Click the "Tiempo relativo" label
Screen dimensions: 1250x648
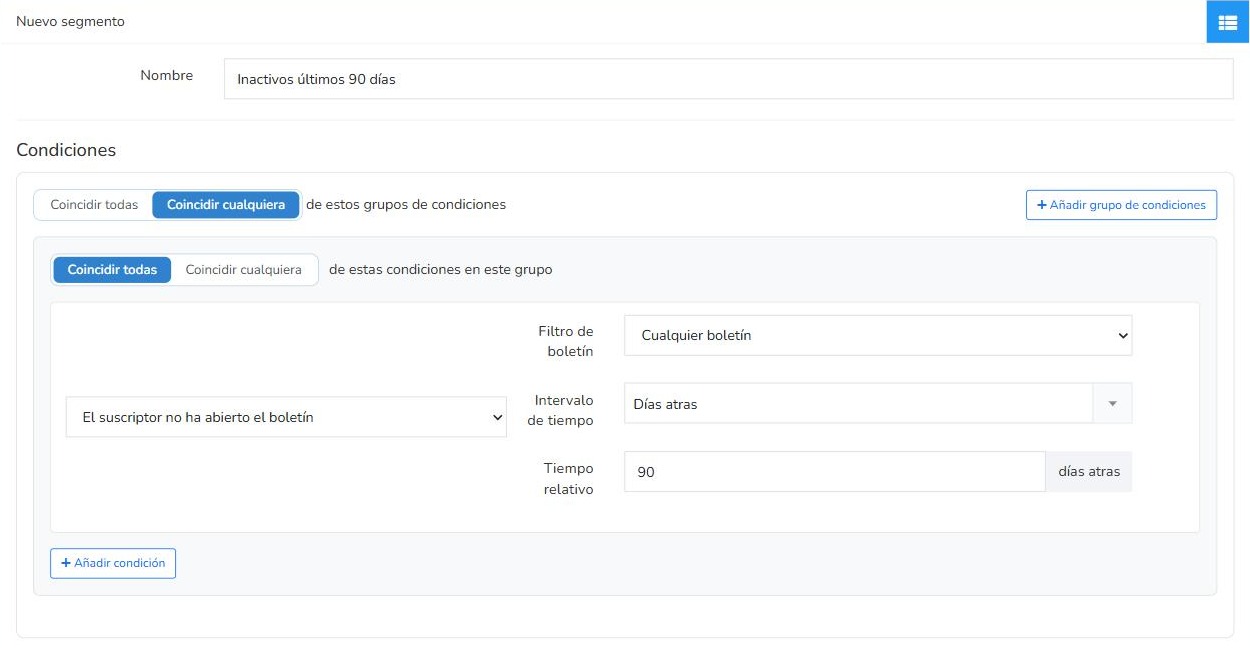(568, 479)
